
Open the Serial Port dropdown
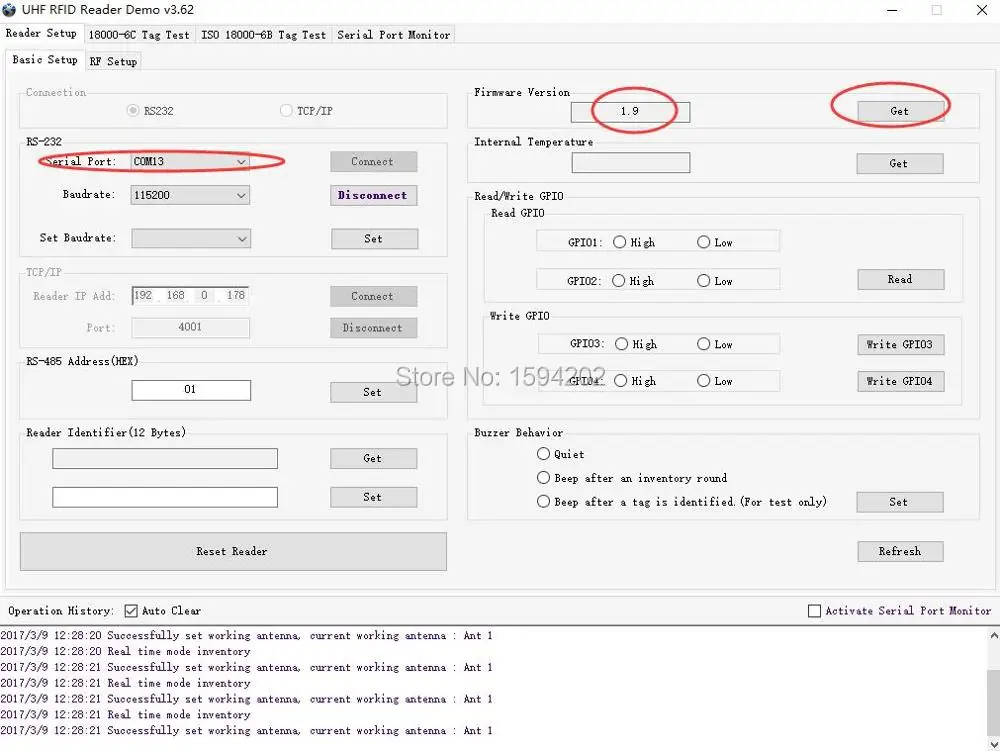tap(241, 162)
